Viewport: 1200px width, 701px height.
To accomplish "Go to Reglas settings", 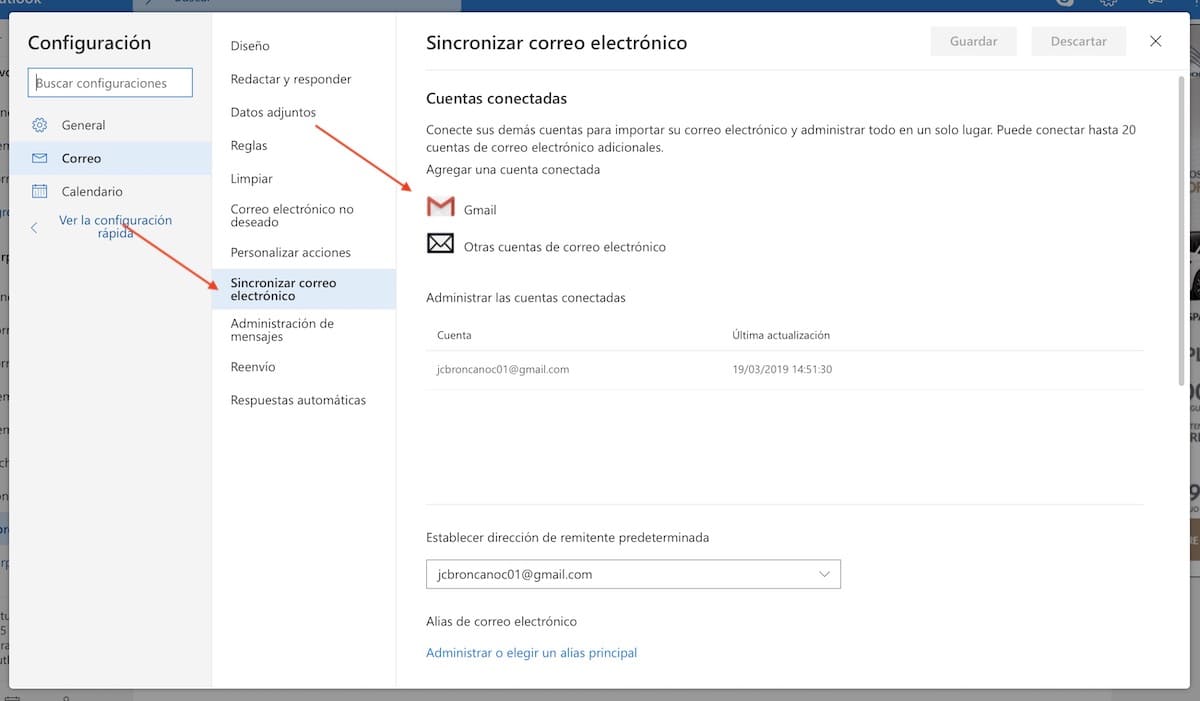I will (x=249, y=145).
